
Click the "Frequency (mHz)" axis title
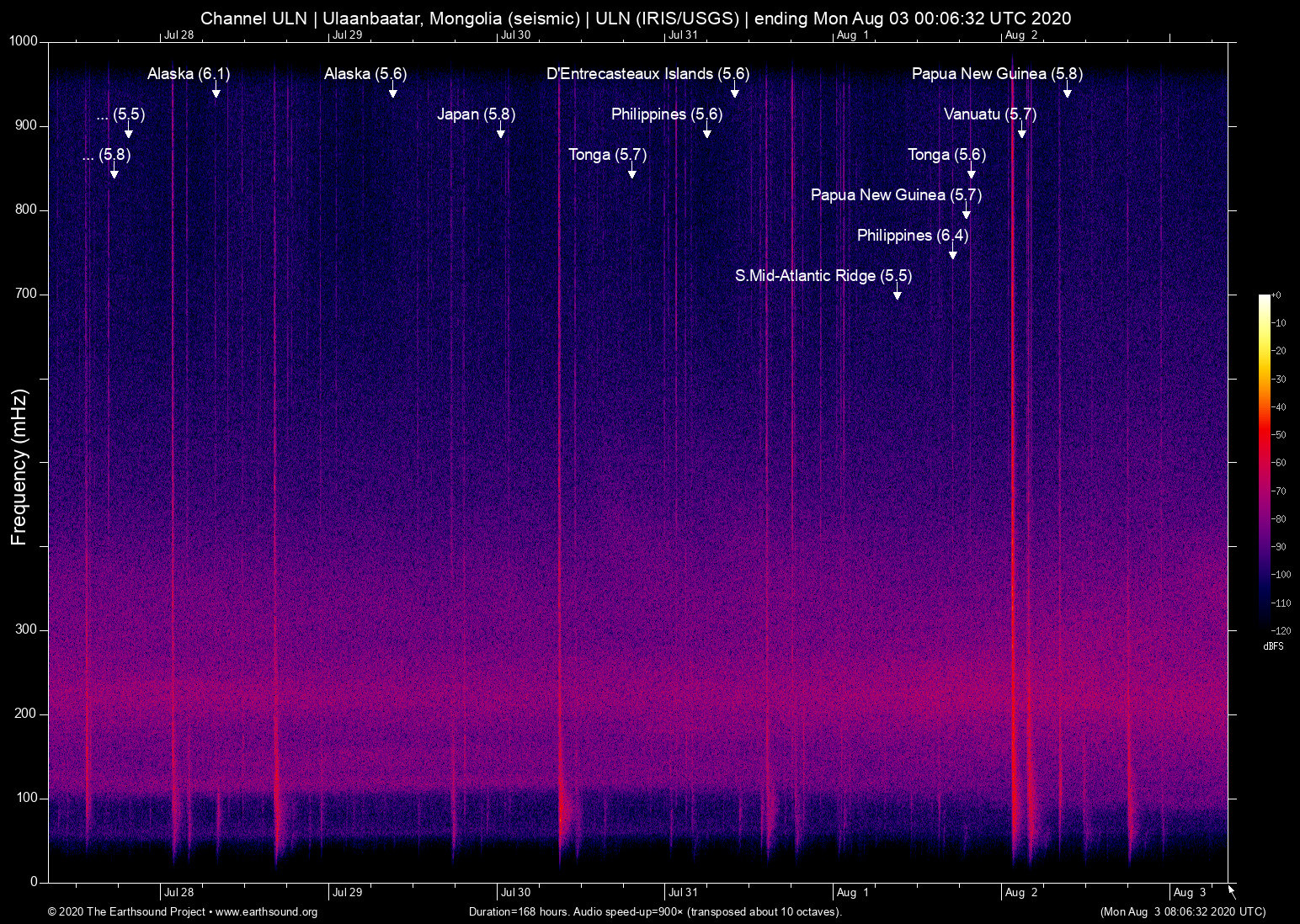pos(19,467)
